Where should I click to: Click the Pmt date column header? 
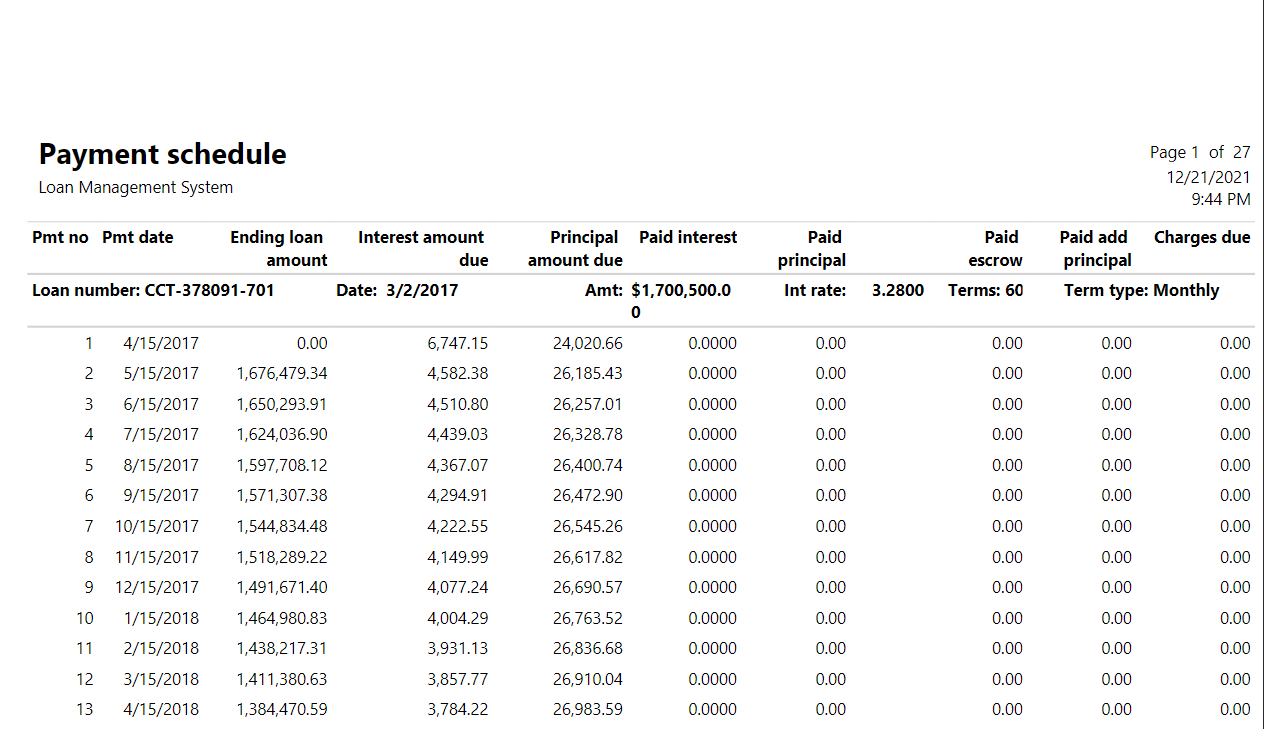(x=136, y=237)
